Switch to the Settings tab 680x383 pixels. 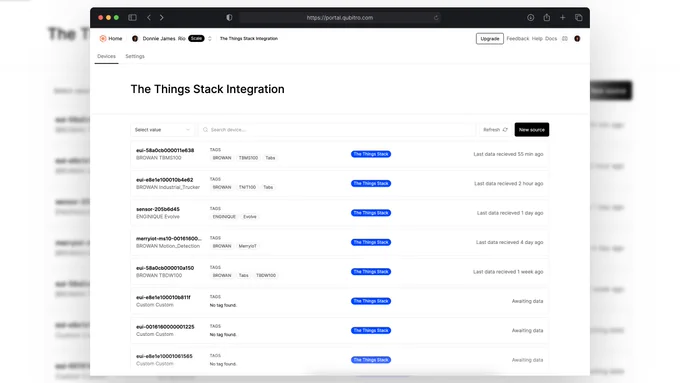point(135,56)
